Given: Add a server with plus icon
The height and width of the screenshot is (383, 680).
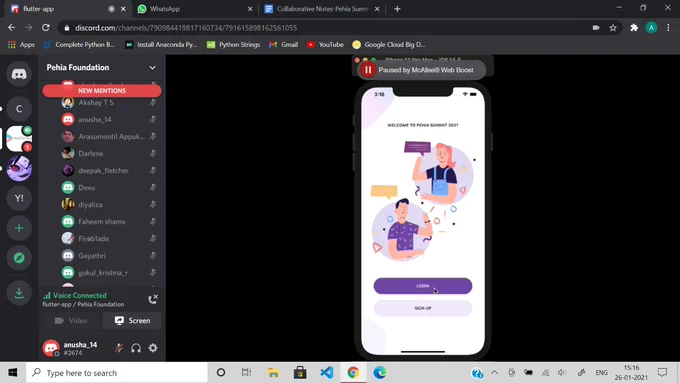Looking at the screenshot, I should point(19,228).
